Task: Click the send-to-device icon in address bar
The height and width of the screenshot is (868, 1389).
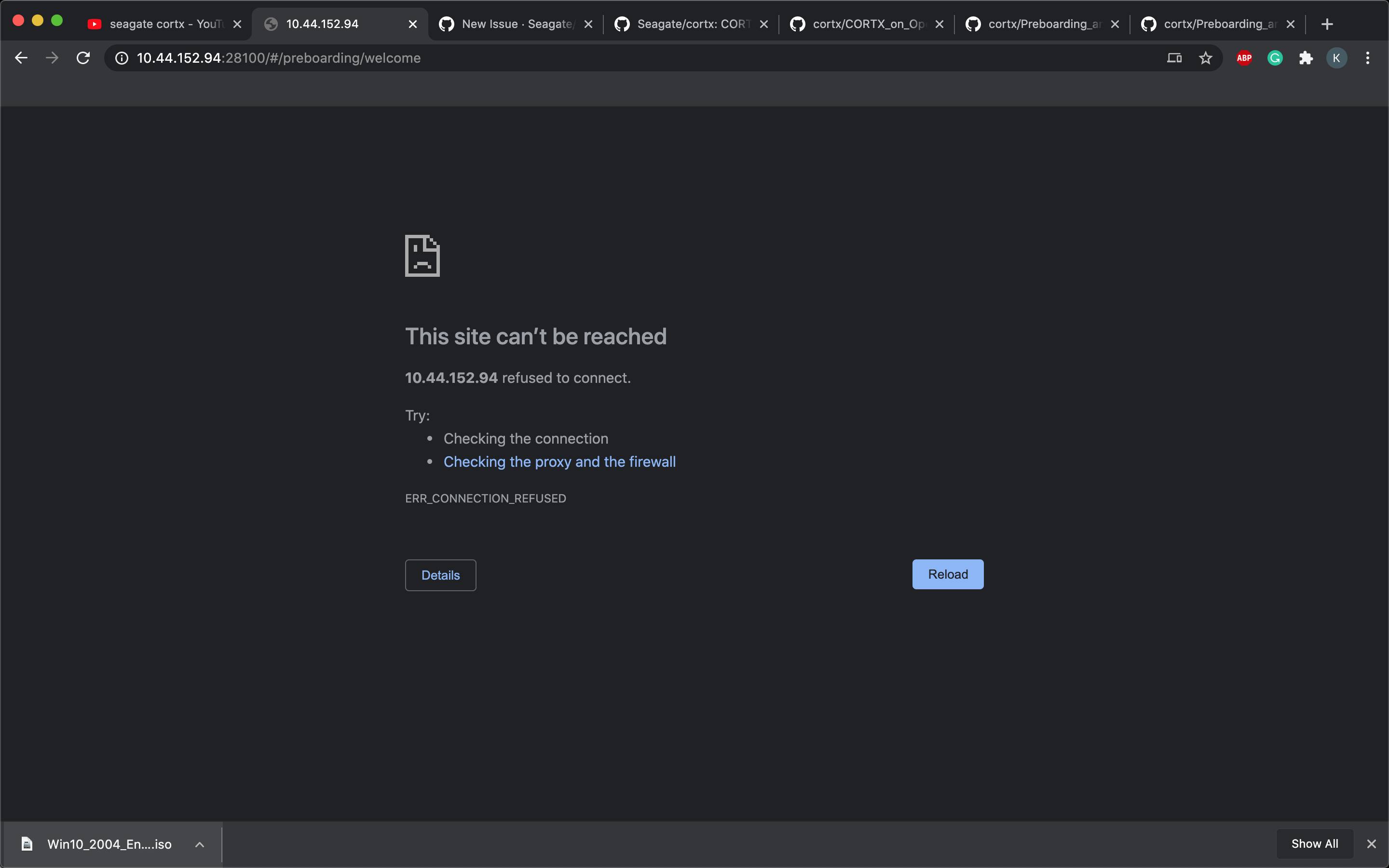Action: (1174, 57)
